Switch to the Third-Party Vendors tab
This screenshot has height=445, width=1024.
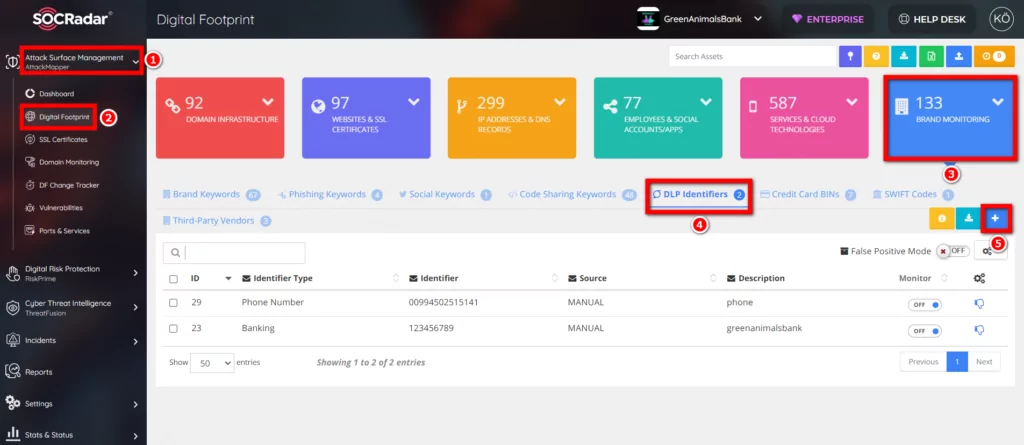coord(217,221)
